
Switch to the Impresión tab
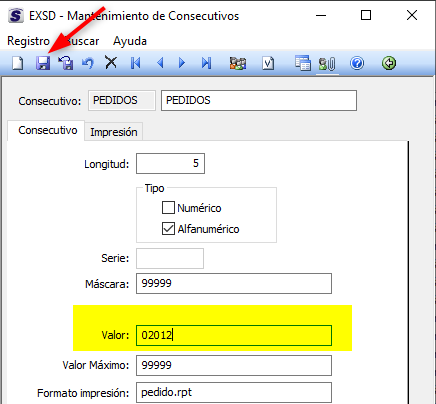pos(114,132)
